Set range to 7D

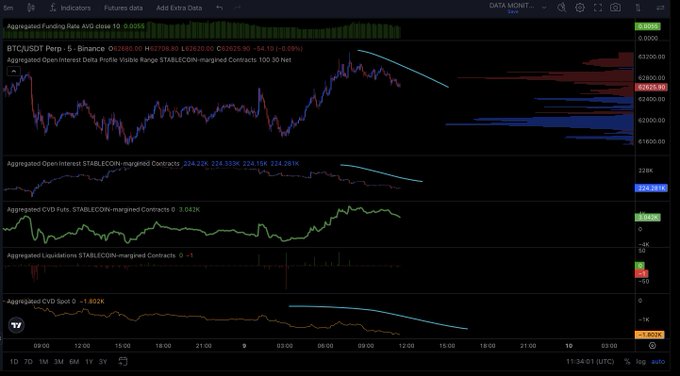point(28,361)
